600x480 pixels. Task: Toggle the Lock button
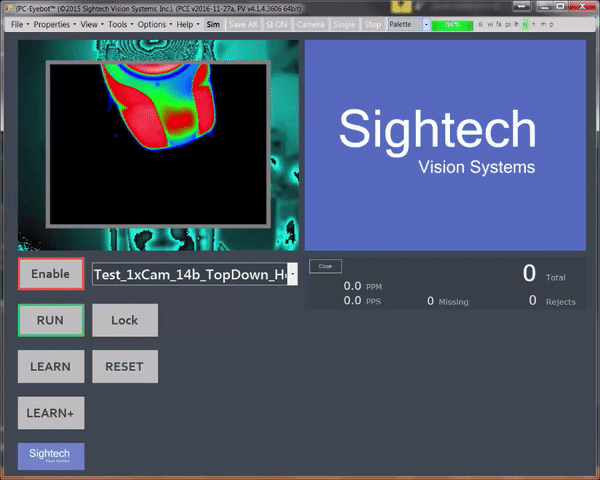125,320
